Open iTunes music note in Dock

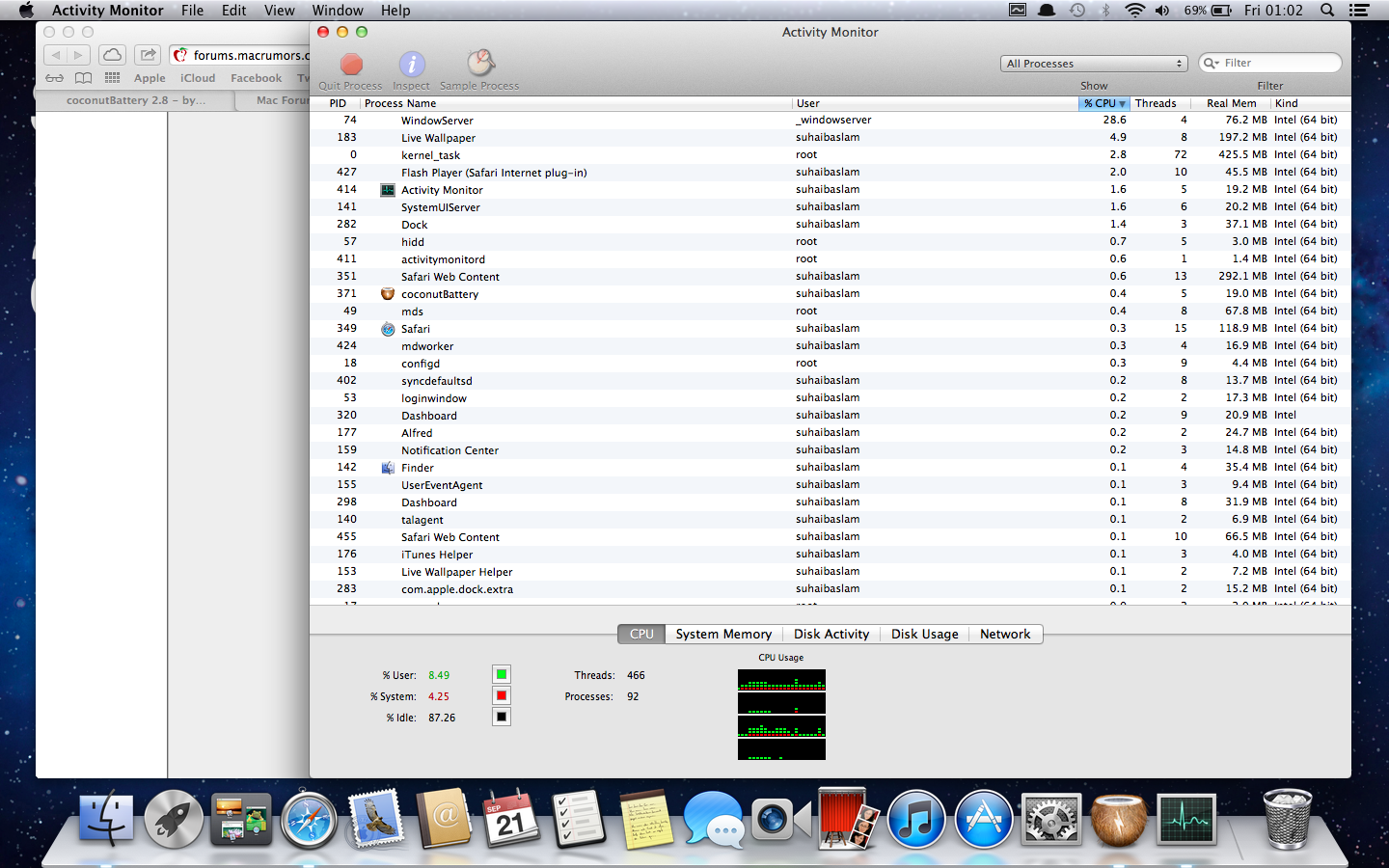tap(916, 820)
